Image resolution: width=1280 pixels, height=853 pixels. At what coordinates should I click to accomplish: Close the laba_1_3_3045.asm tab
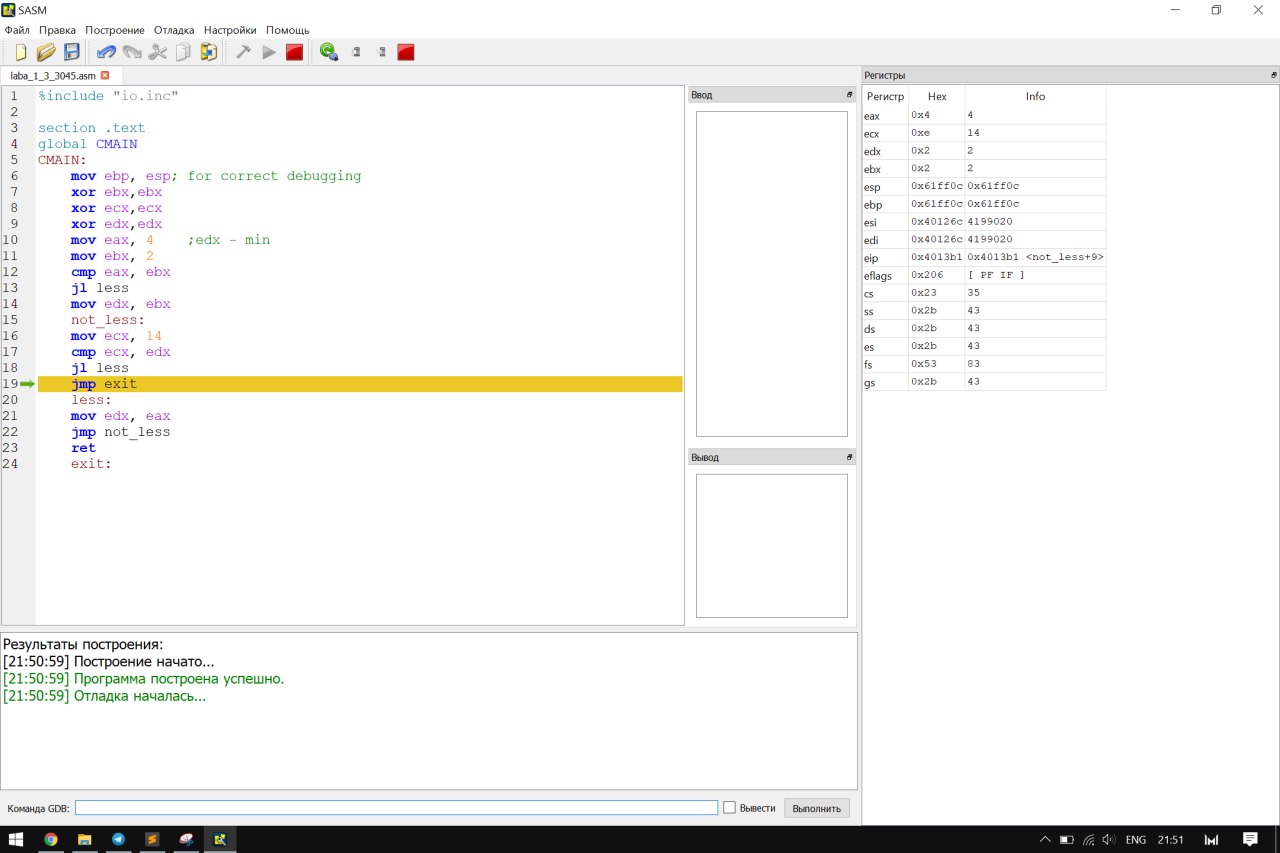105,75
